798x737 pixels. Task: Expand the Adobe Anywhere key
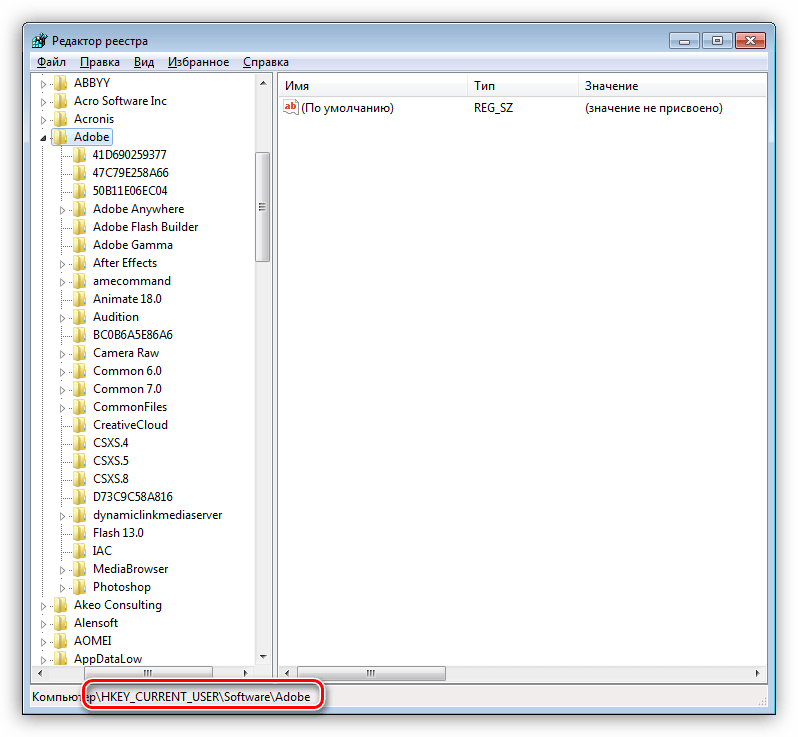pyautogui.click(x=62, y=210)
